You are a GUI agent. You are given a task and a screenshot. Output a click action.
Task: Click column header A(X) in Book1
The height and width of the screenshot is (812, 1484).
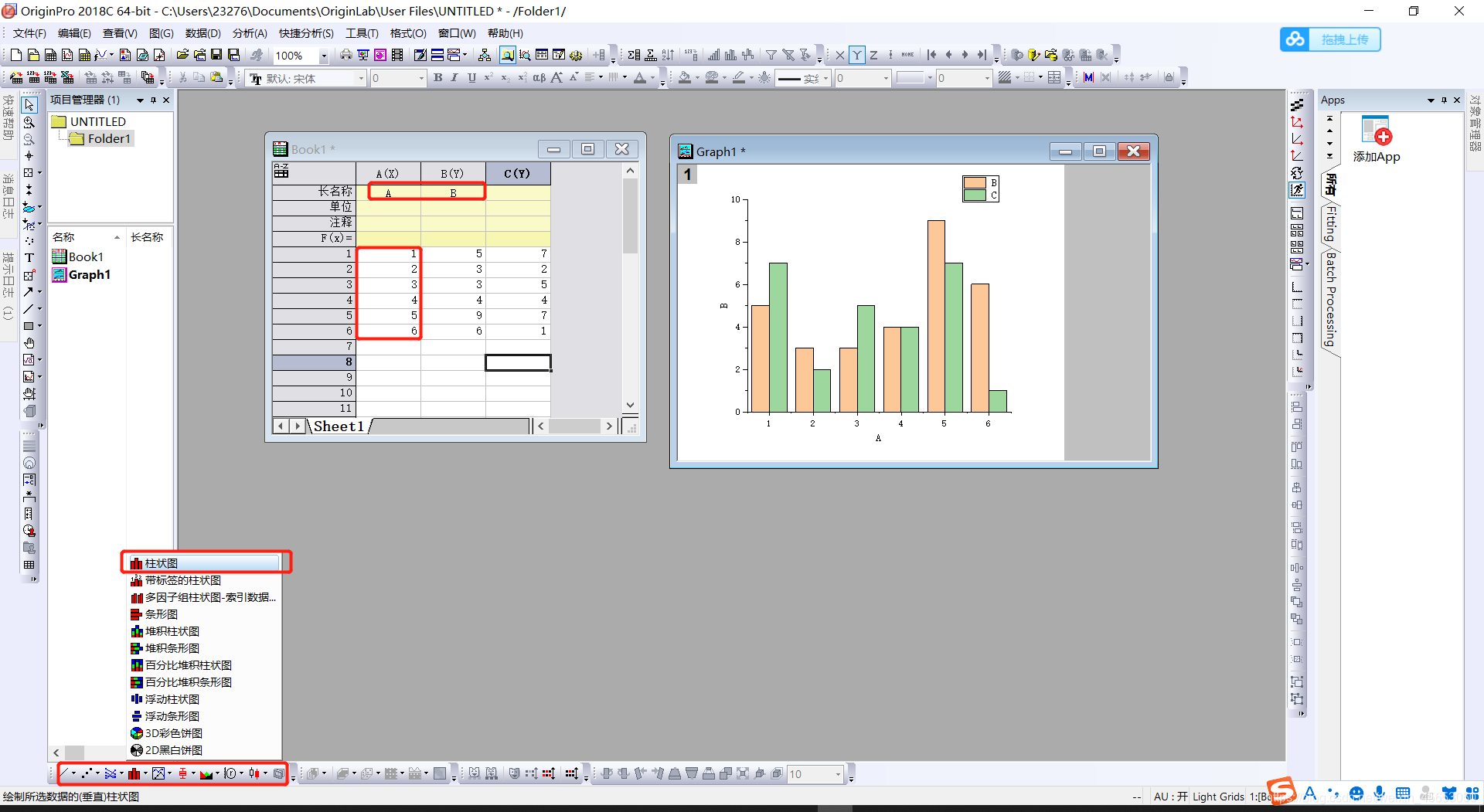coord(388,174)
